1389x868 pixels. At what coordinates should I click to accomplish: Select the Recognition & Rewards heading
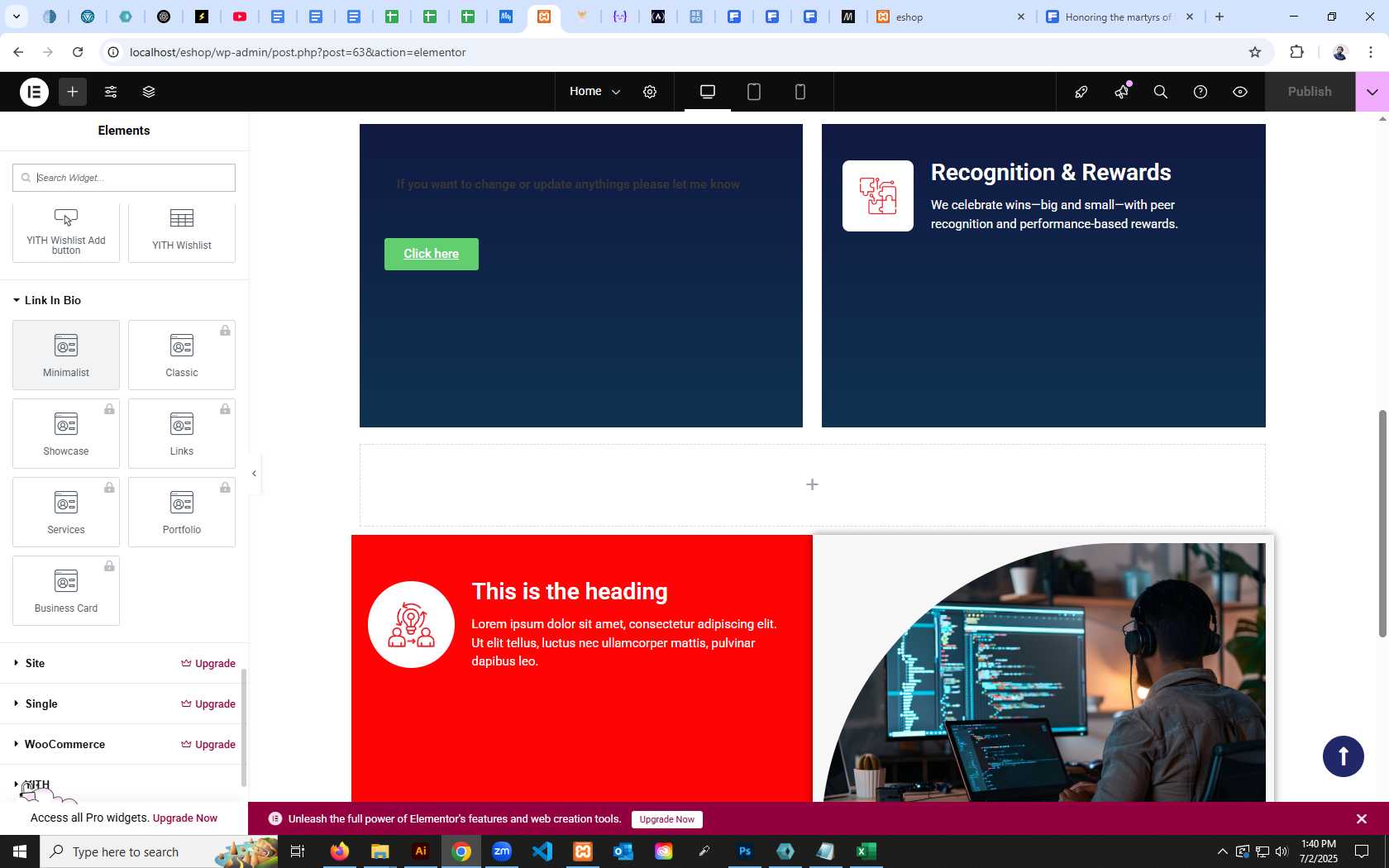[1051, 172]
